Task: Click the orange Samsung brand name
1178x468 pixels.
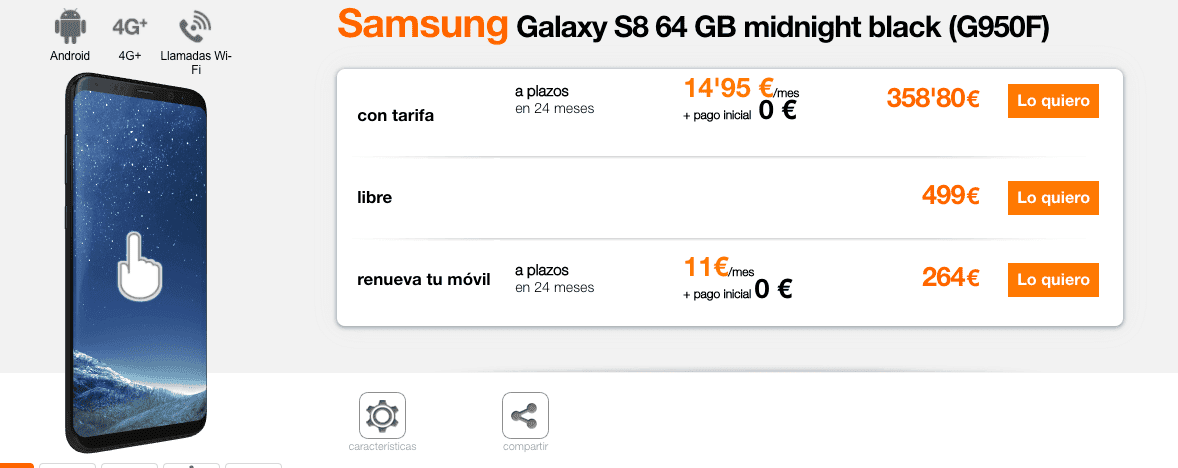Action: coord(423,26)
